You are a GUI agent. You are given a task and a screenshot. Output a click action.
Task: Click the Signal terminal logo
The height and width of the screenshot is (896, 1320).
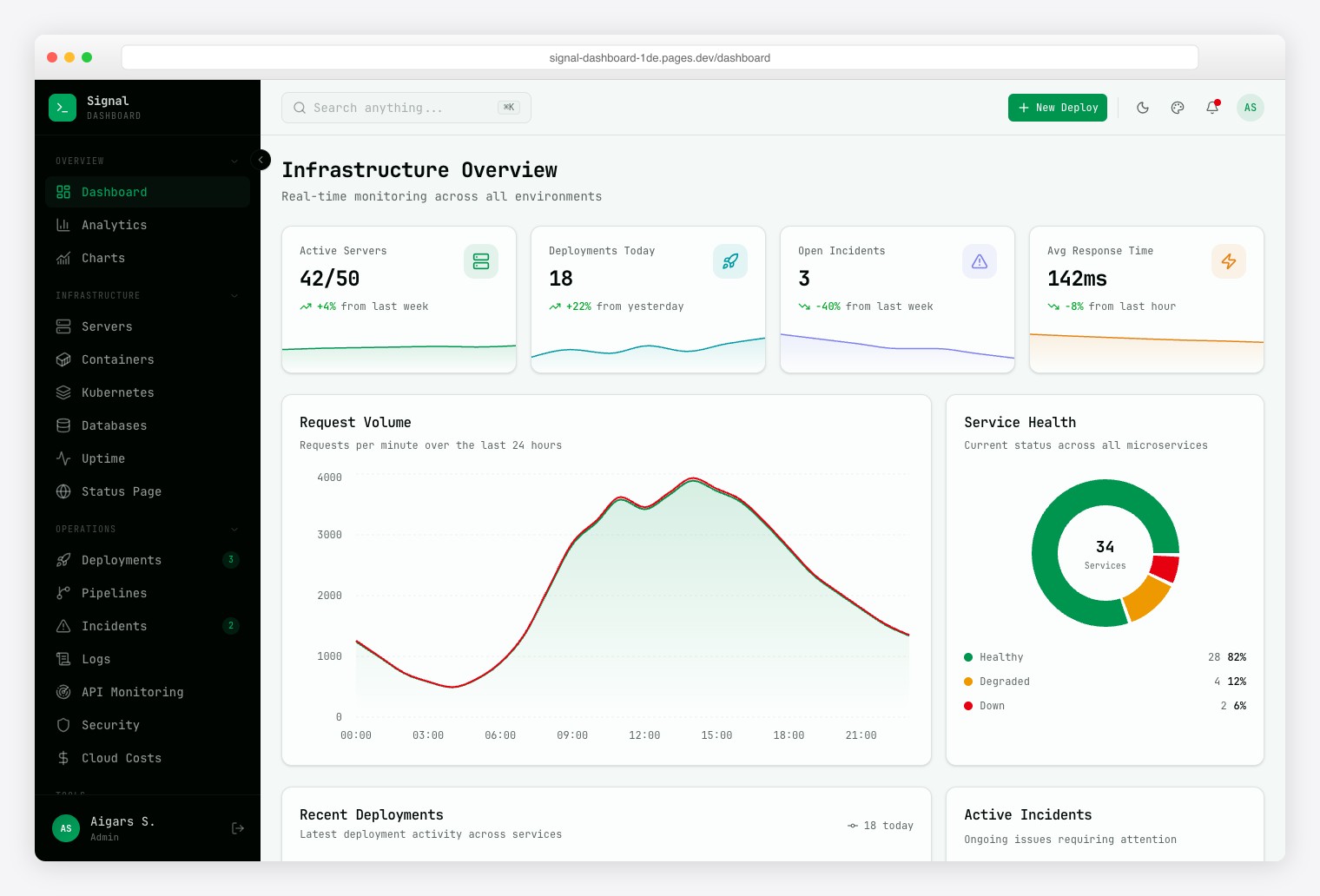pos(62,107)
